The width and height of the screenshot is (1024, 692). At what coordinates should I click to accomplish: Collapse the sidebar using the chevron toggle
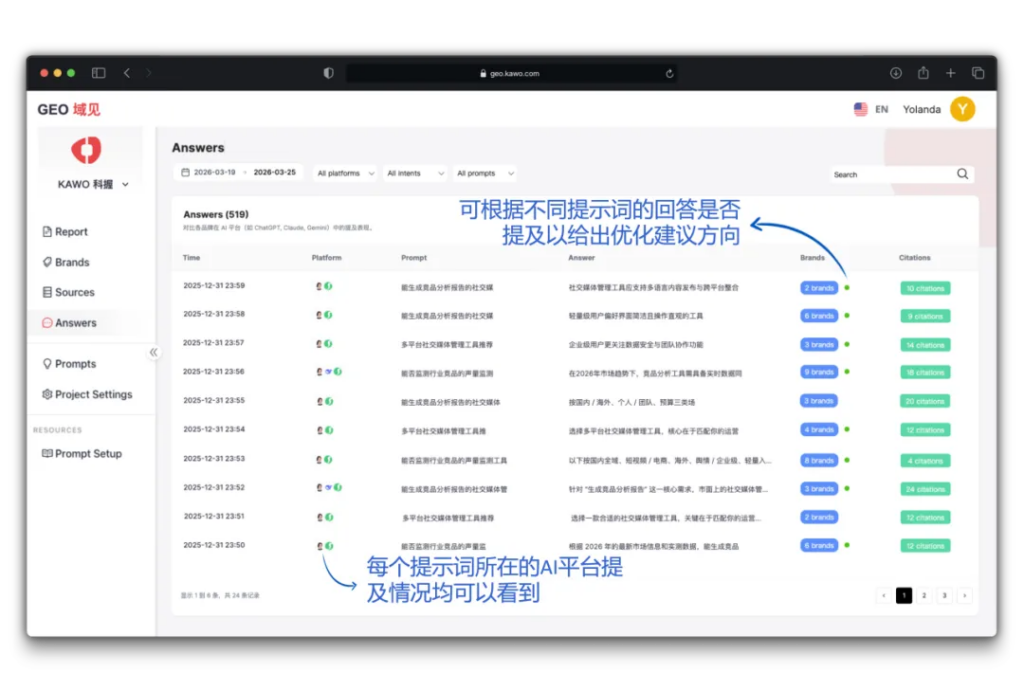pyautogui.click(x=155, y=352)
